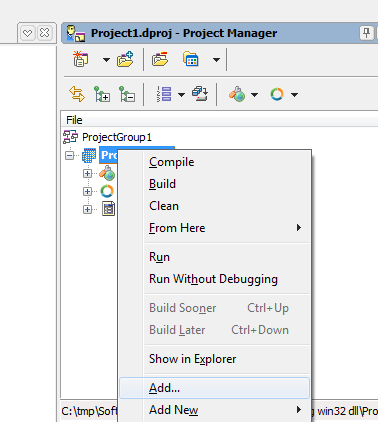The image size is (378, 422).
Task: Choose Add... from the context menu
Action: [x=215, y=388]
